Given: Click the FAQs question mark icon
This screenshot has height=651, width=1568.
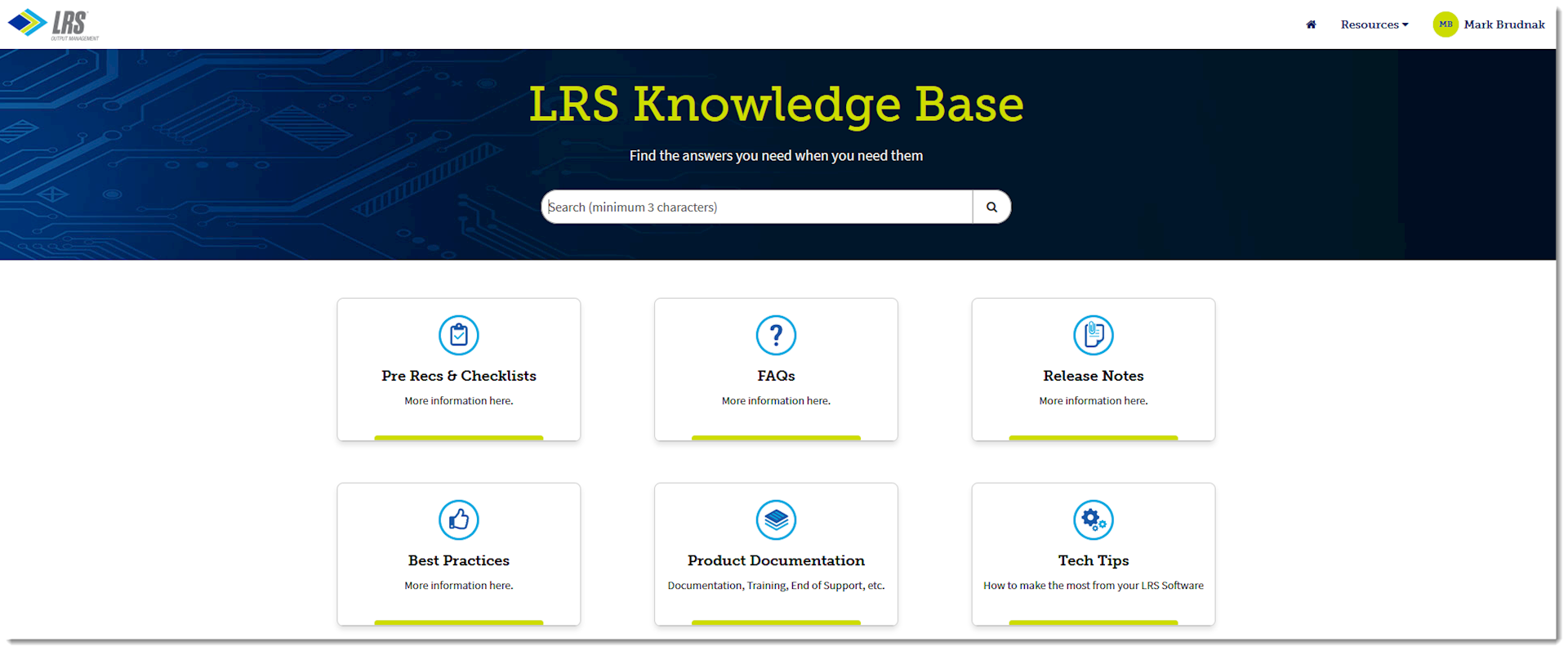Looking at the screenshot, I should [x=776, y=335].
